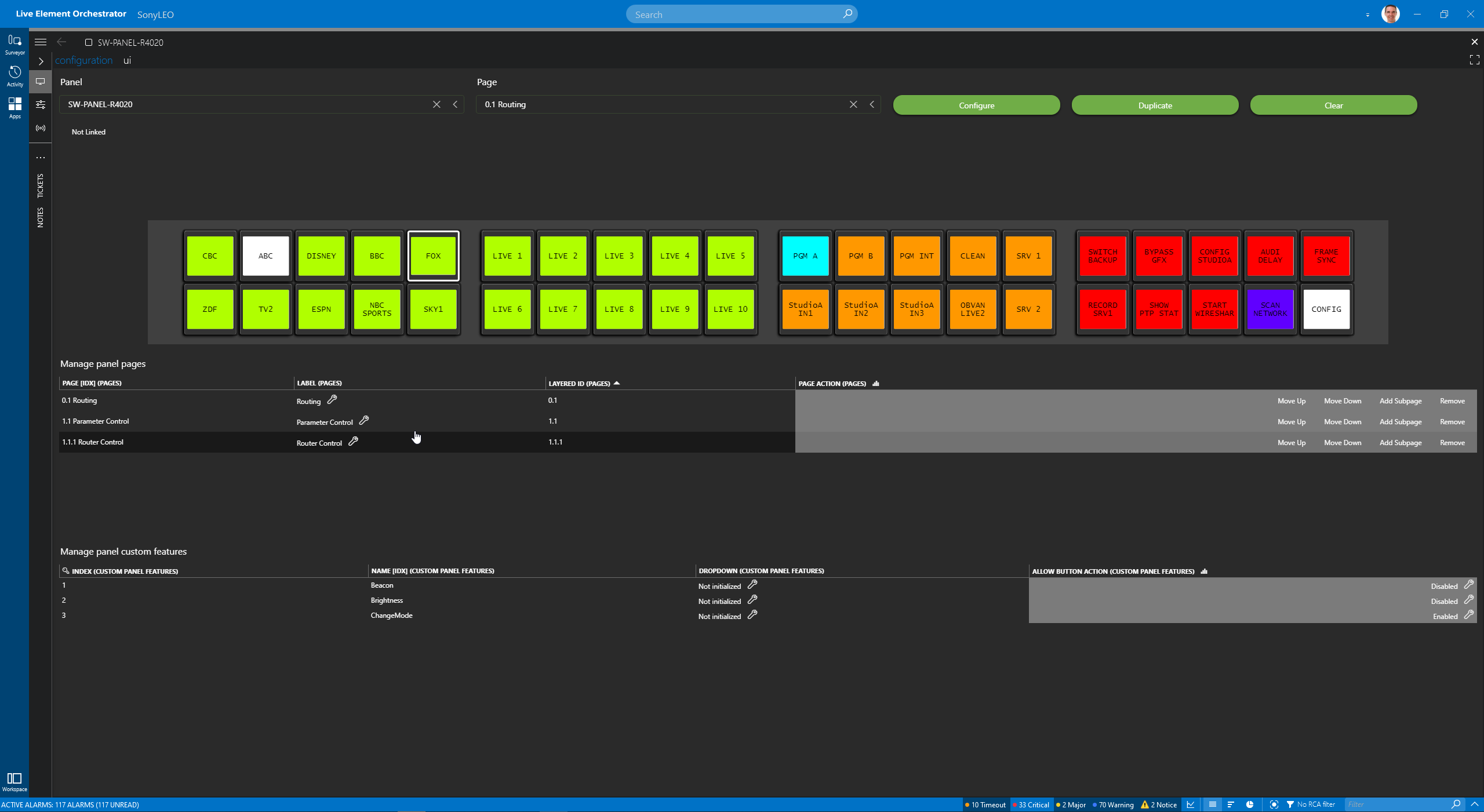The image size is (1484, 812).
Task: Open the Workspace icon at sidebar bottom
Action: pyautogui.click(x=14, y=781)
